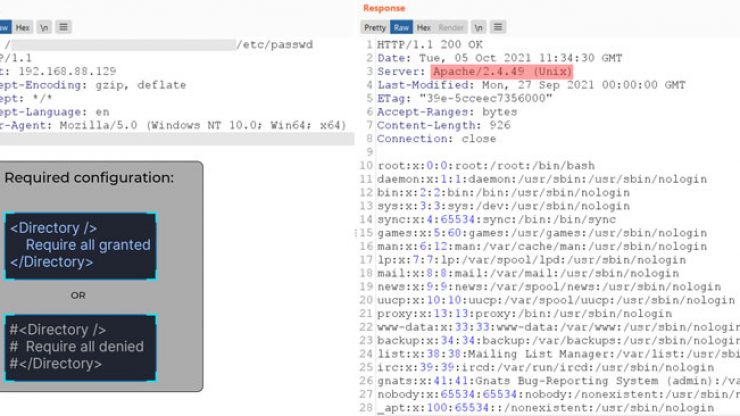Viewport: 740px width, 416px height.
Task: Click the Last-Modified header line
Action: click(x=531, y=85)
